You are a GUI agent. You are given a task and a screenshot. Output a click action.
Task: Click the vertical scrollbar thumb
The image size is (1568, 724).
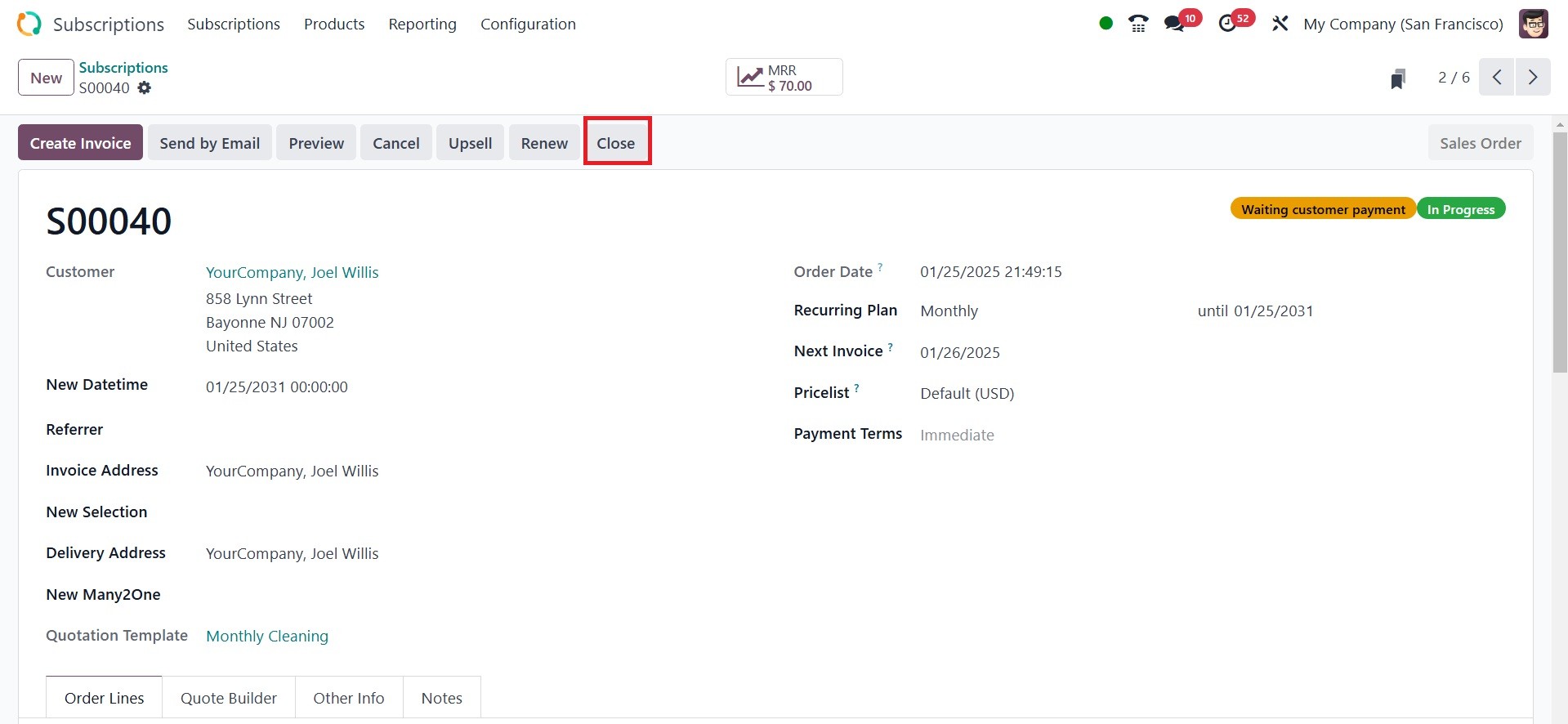(x=1560, y=253)
